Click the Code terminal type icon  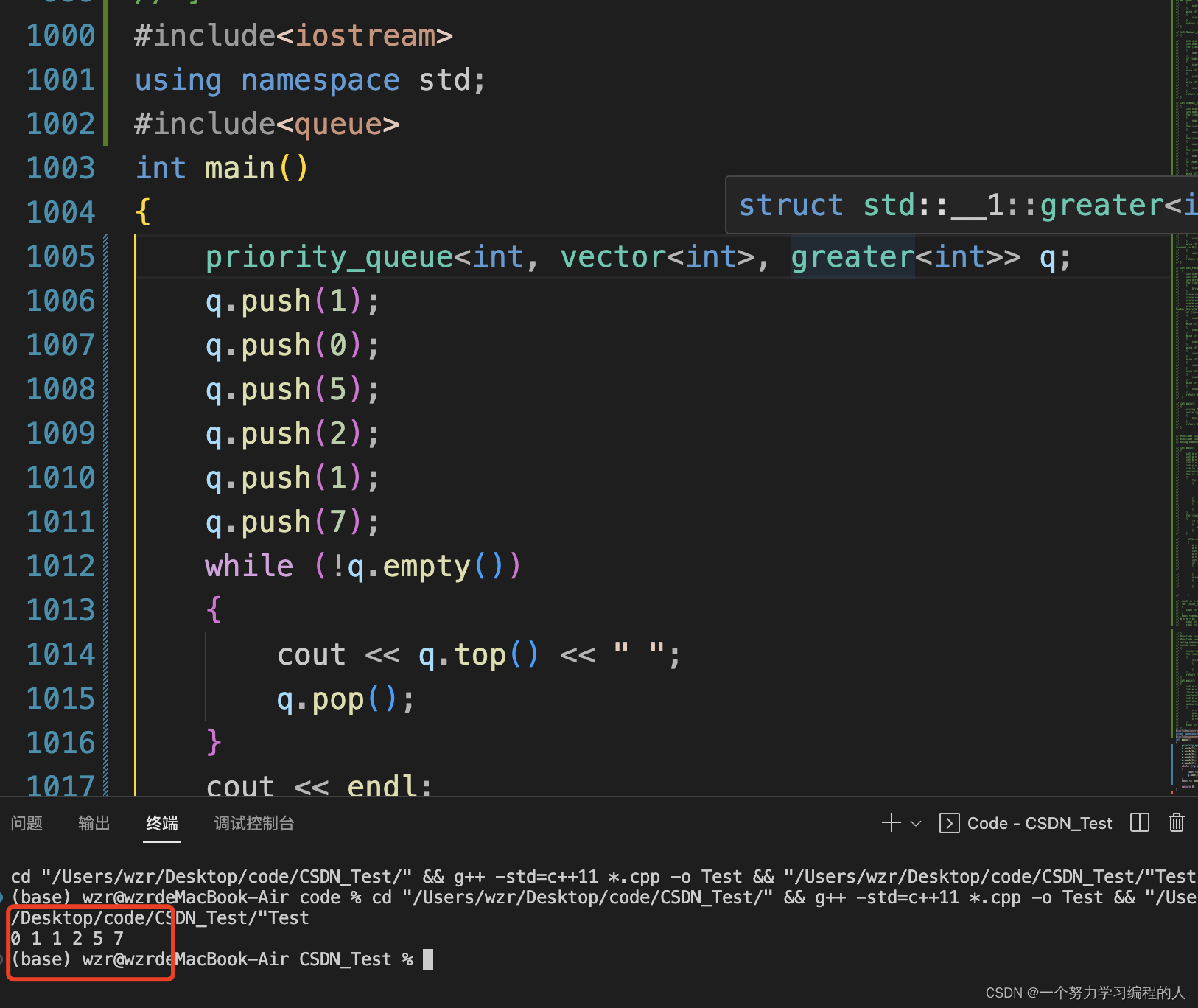click(949, 823)
